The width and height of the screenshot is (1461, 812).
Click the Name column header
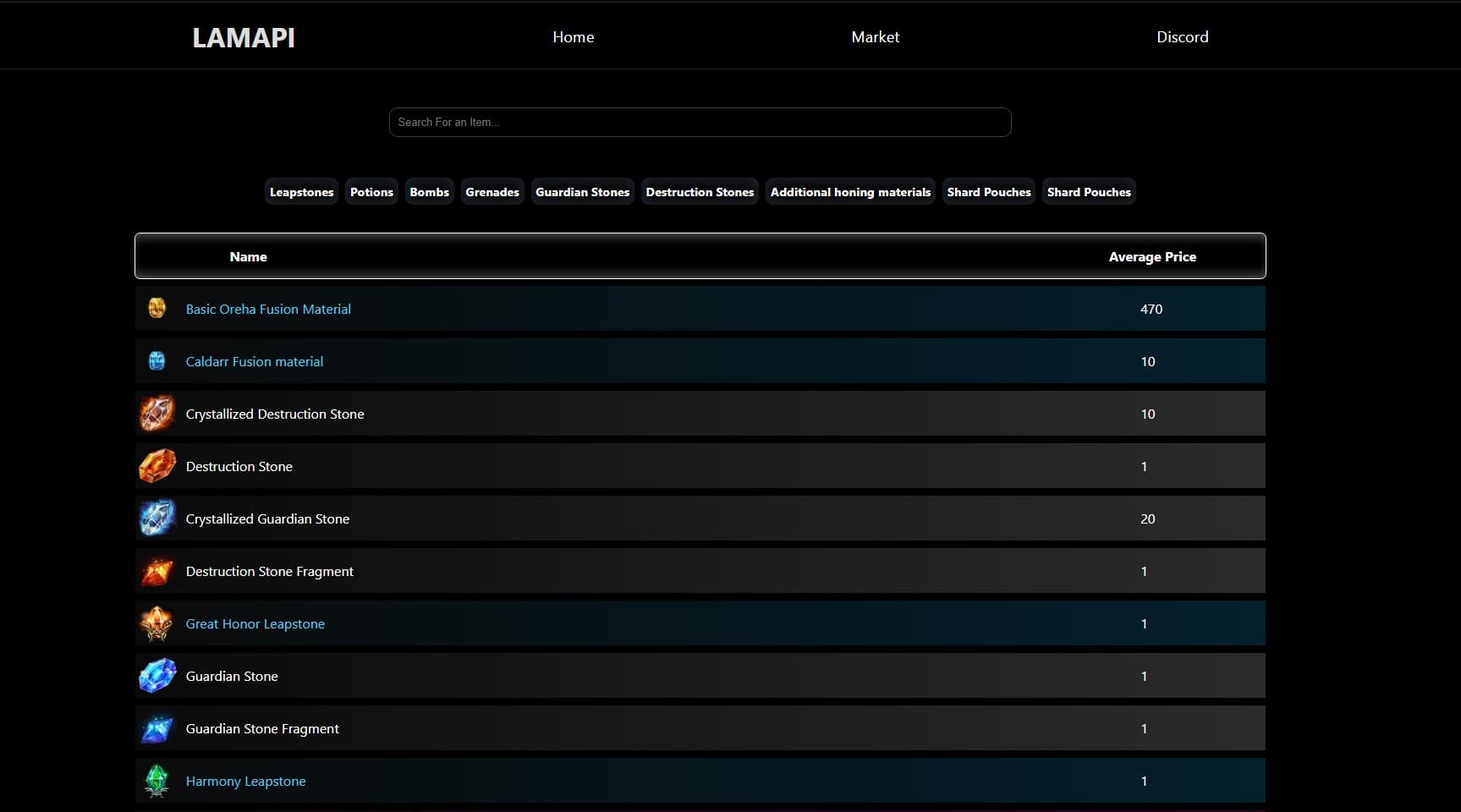tap(248, 256)
